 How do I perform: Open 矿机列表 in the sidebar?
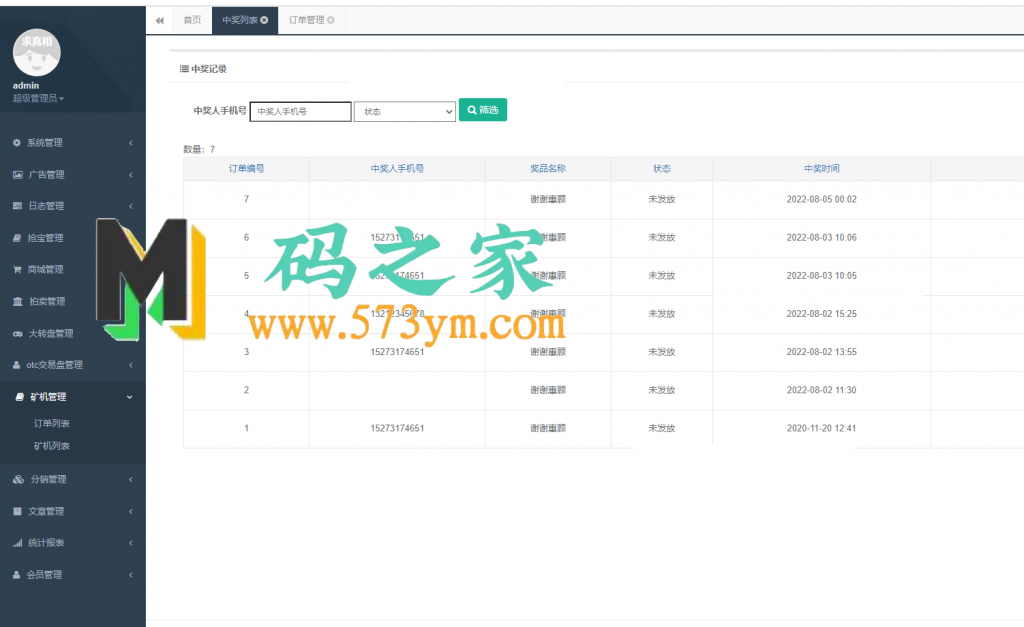(52, 446)
